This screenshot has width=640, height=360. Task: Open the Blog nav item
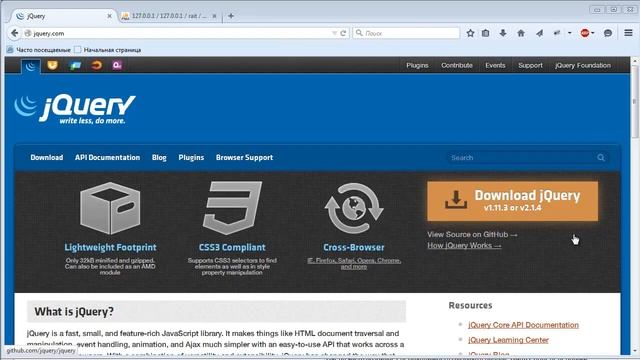(159, 158)
